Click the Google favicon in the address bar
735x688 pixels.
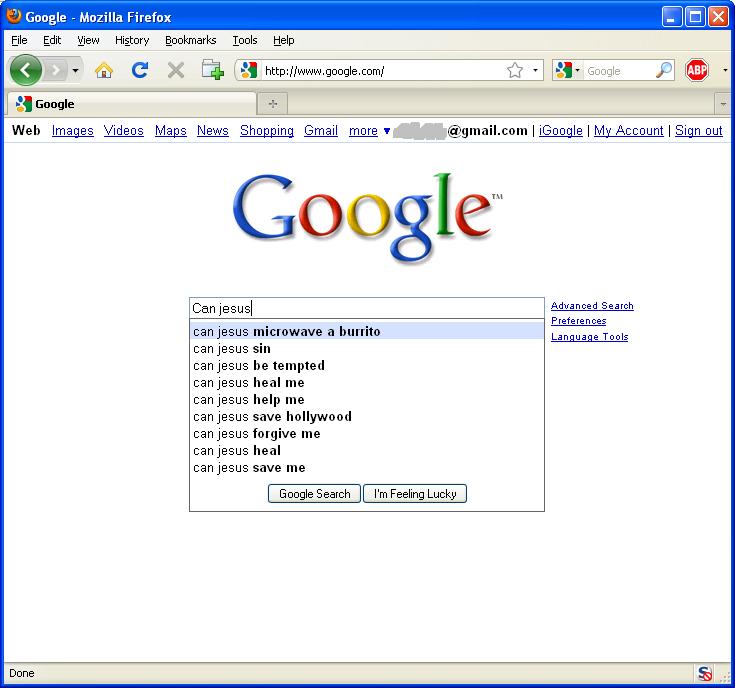[248, 70]
